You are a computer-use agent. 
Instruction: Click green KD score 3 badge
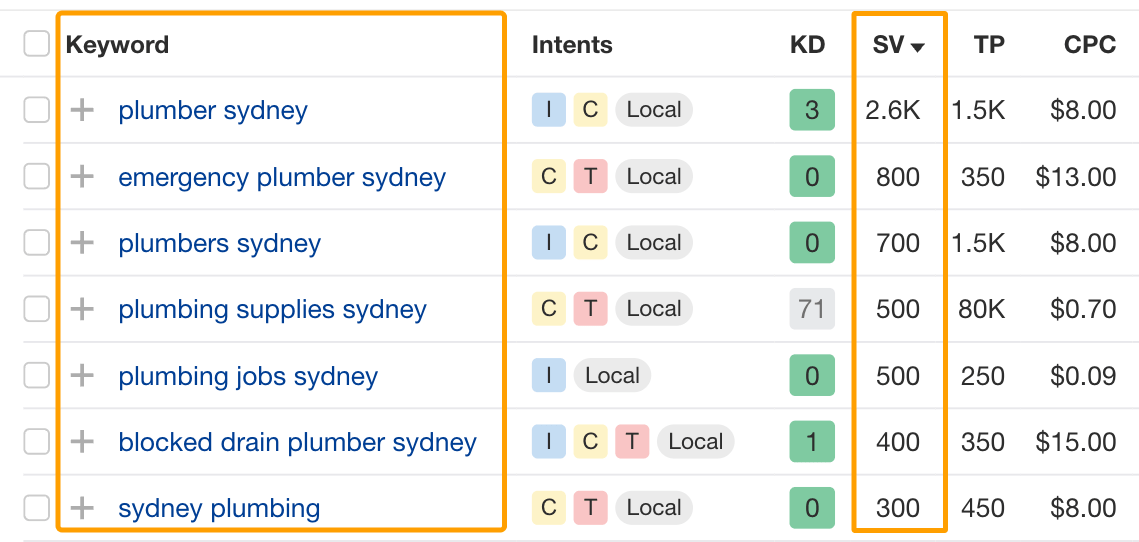coord(812,110)
